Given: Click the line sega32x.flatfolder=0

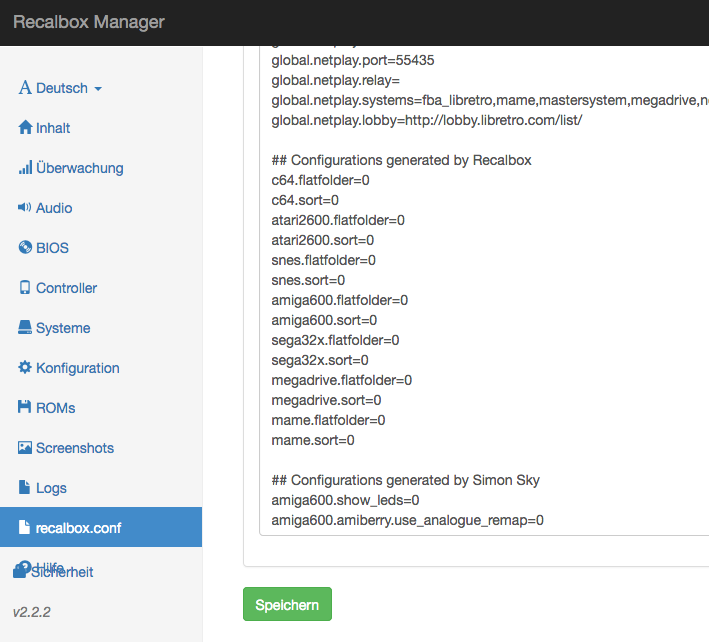Looking at the screenshot, I should (336, 340).
